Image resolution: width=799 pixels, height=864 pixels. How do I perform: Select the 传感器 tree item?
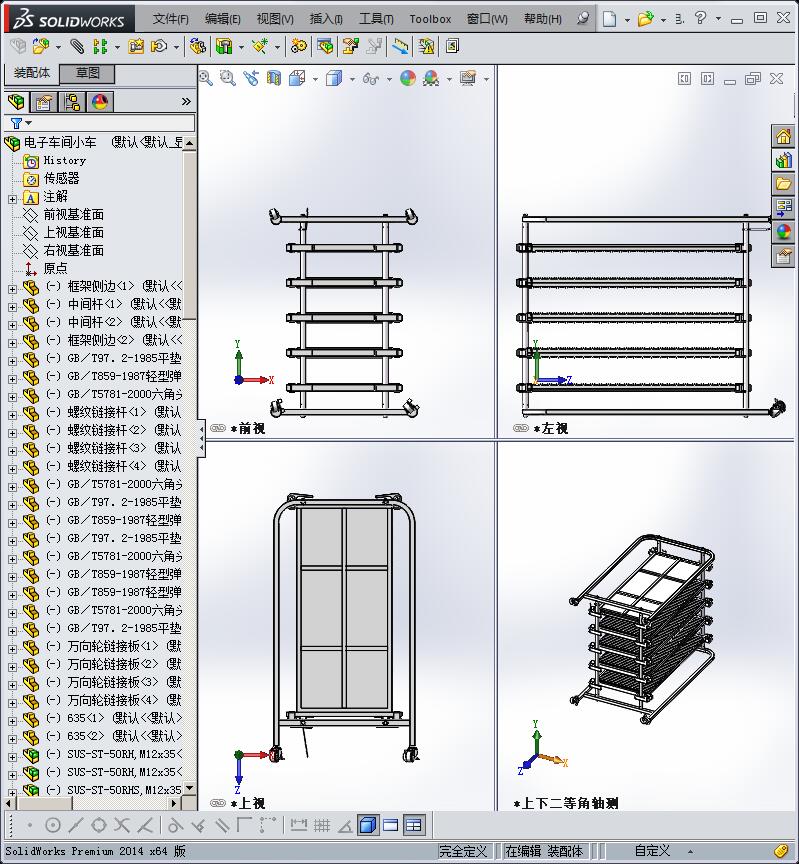coord(61,179)
